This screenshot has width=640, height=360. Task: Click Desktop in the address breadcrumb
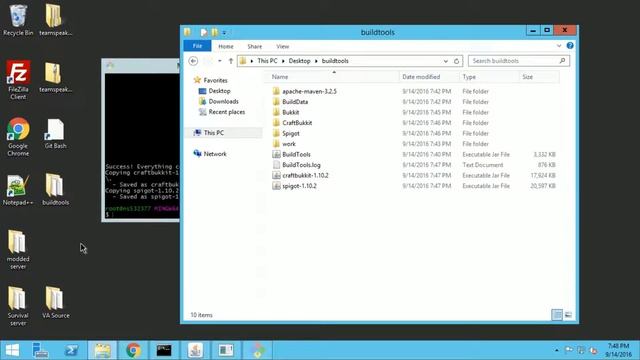tap(299, 61)
